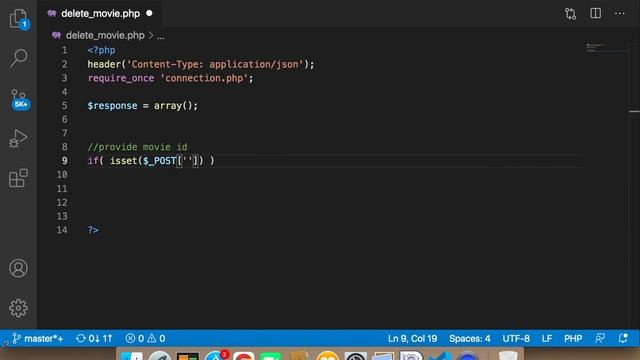The height and width of the screenshot is (360, 640).
Task: Click require_once keyword on line 3
Action: (x=121, y=78)
